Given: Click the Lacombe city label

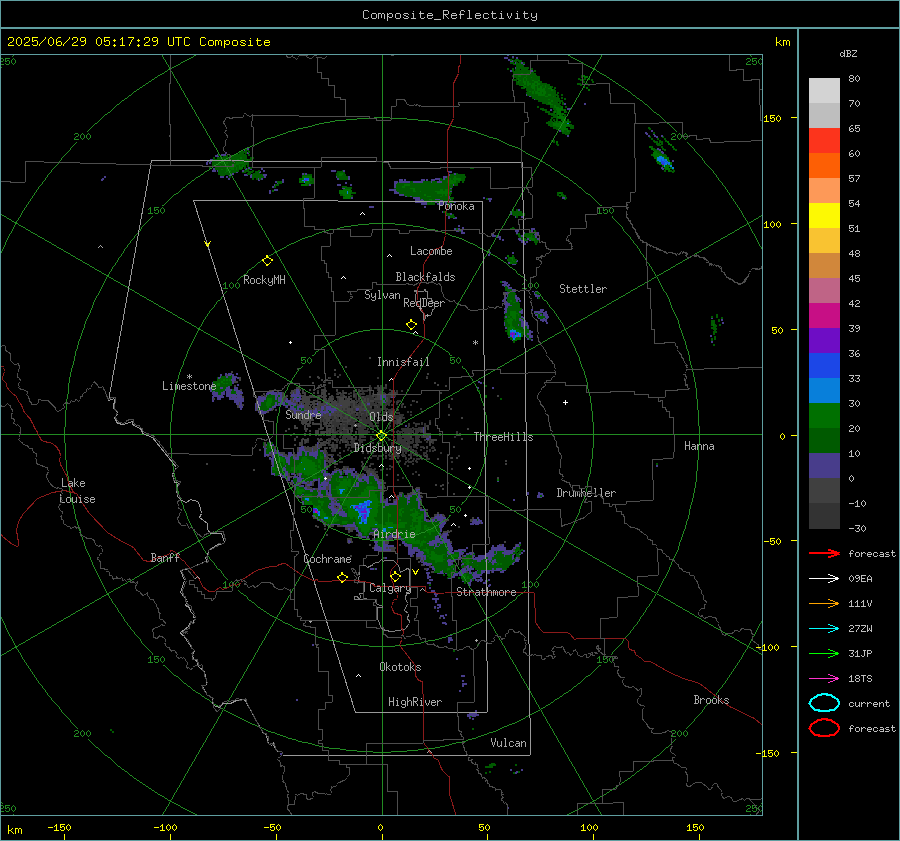Looking at the screenshot, I should [x=431, y=251].
